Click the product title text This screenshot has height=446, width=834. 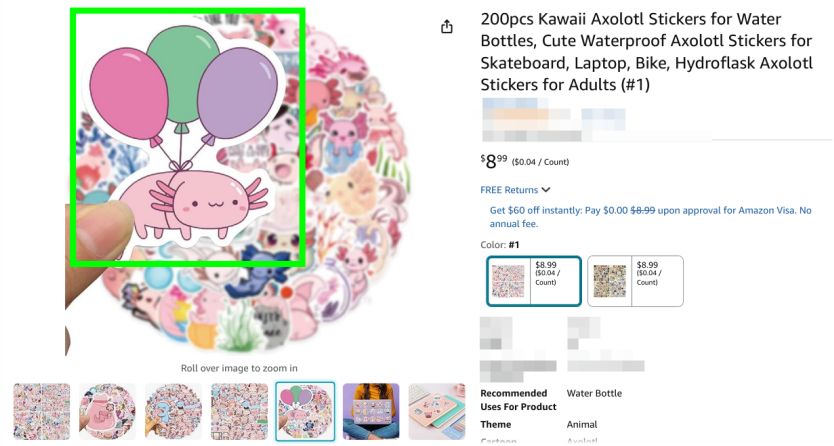point(645,52)
